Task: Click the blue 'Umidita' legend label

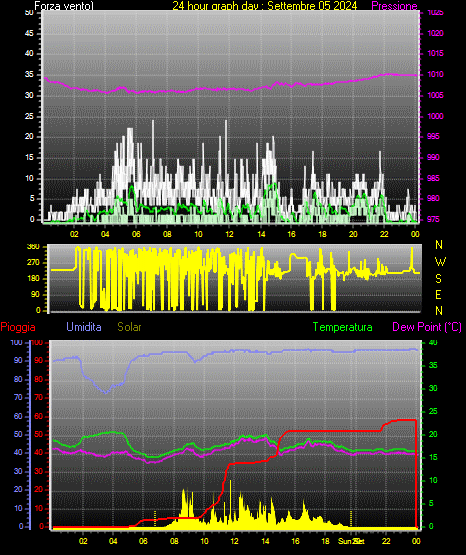Action: point(84,327)
